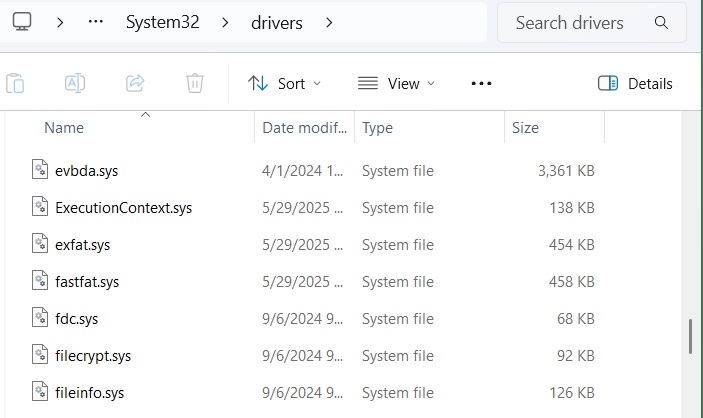Select the fastfat.sys file icon
The image size is (703, 418).
point(40,281)
